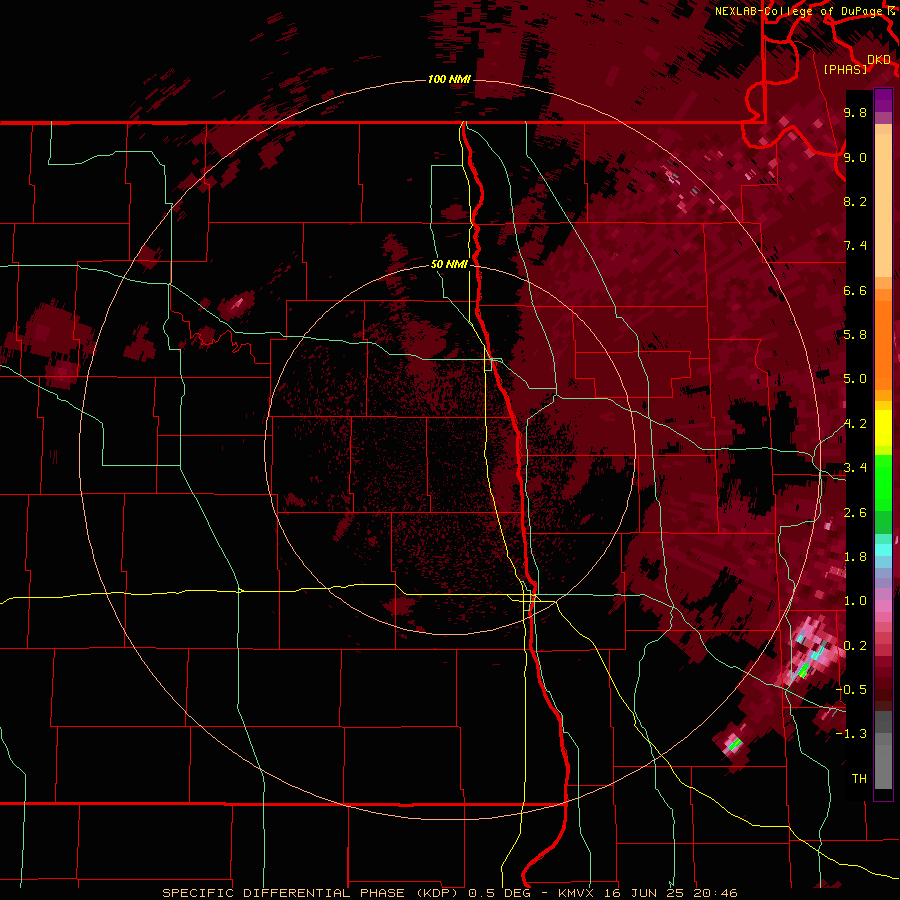Pick the yellow segment of the color bar
This screenshot has width=900, height=900.
pyautogui.click(x=883, y=428)
